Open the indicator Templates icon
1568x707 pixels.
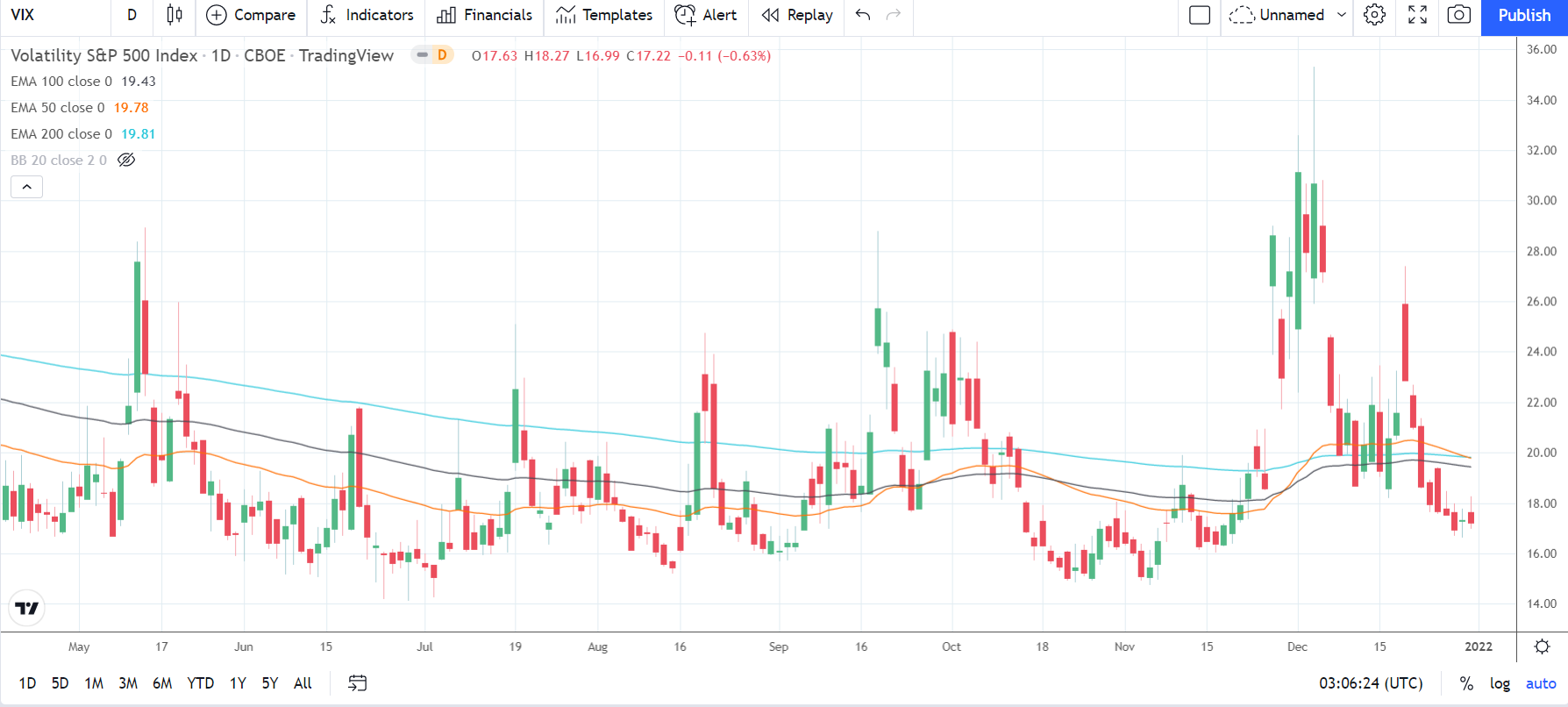click(566, 15)
